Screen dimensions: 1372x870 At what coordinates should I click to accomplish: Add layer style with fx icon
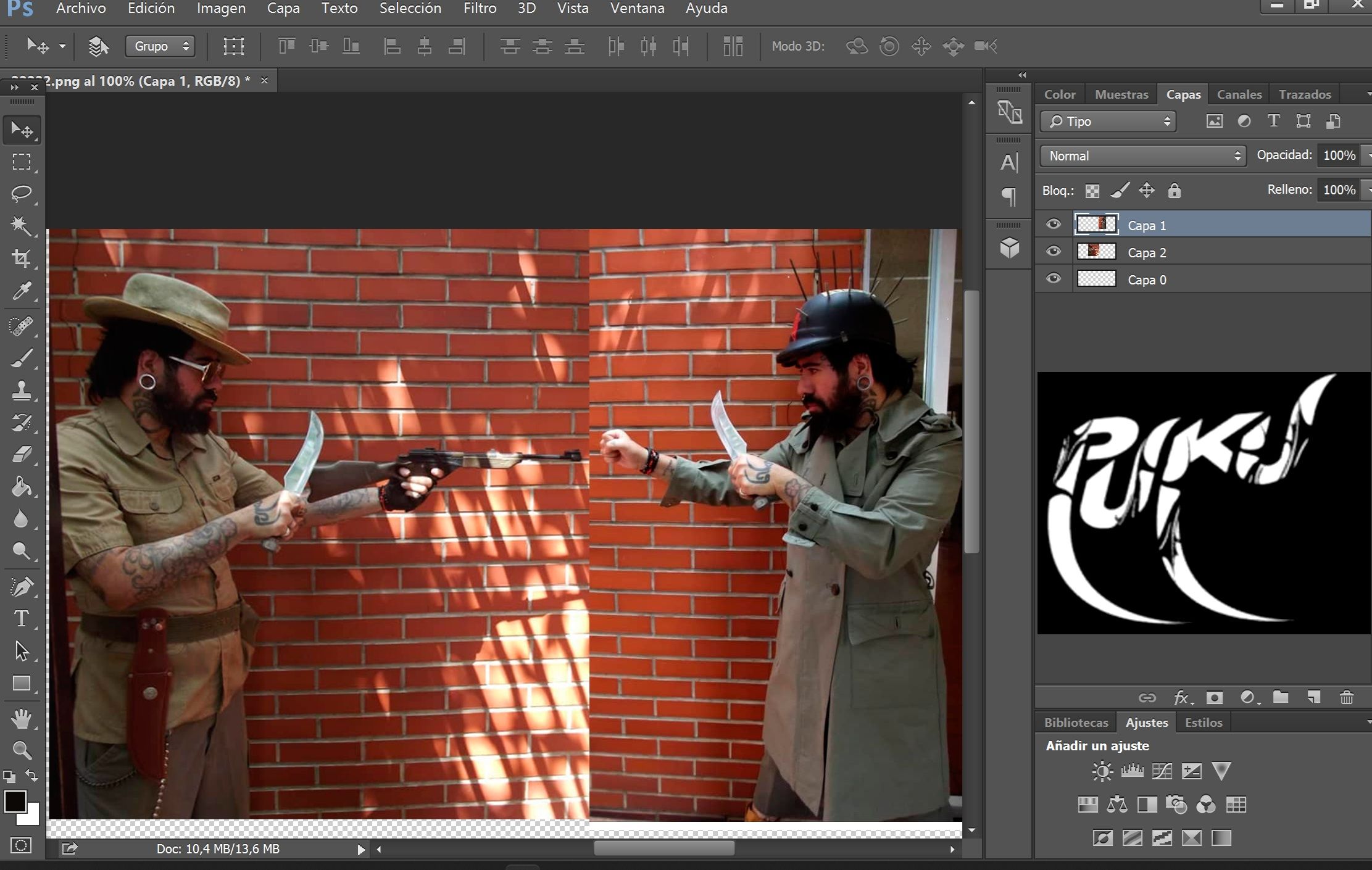click(1181, 697)
